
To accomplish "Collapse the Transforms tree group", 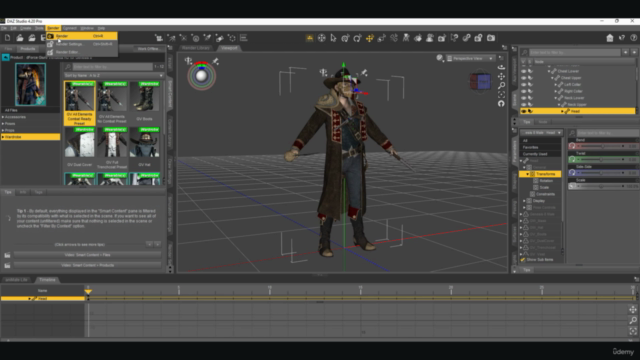I will point(527,174).
